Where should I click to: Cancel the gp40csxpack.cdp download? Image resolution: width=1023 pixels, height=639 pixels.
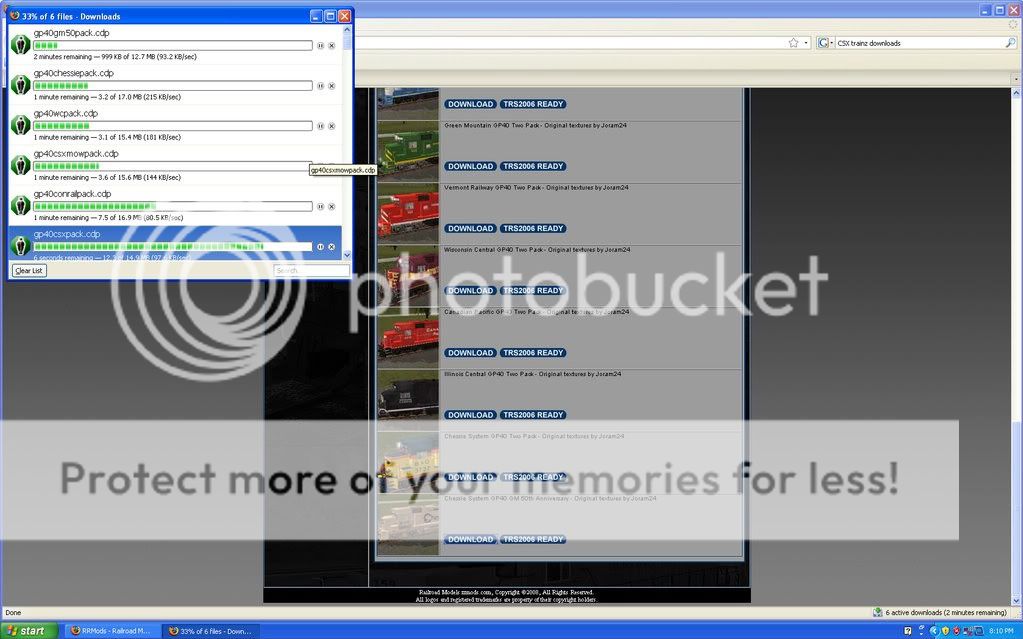tap(331, 247)
